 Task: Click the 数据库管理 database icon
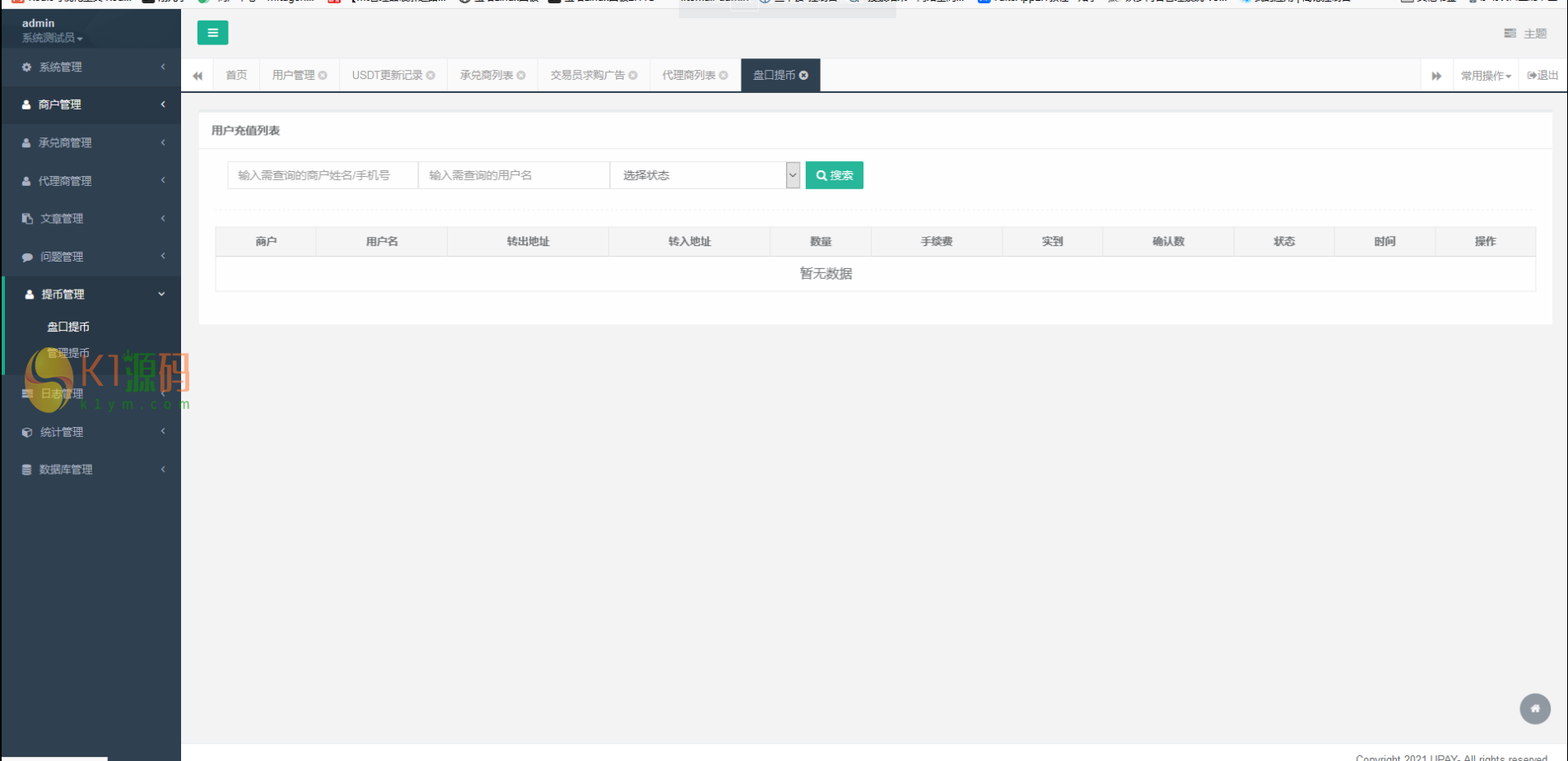point(26,469)
